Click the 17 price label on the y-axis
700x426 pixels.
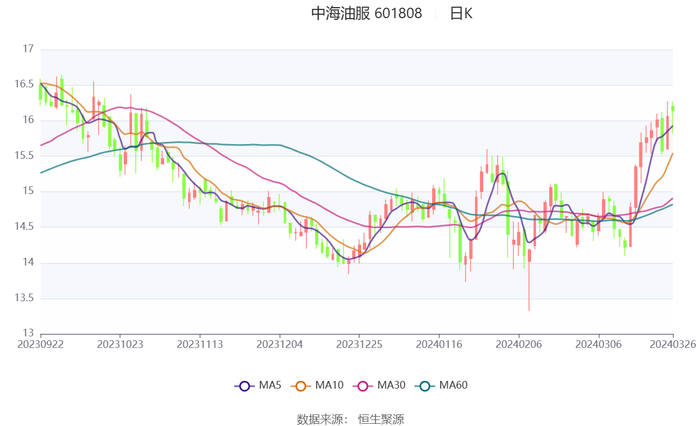coord(28,49)
